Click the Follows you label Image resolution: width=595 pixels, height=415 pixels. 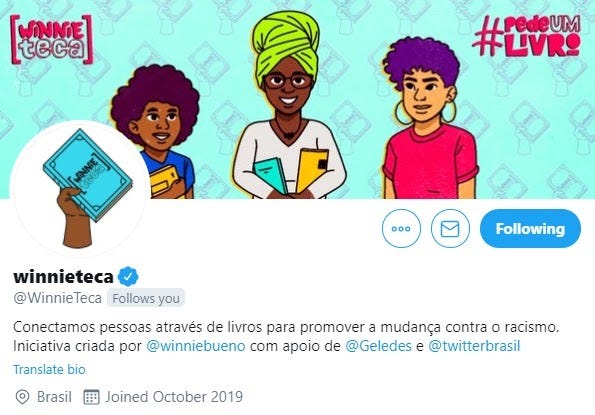(146, 298)
